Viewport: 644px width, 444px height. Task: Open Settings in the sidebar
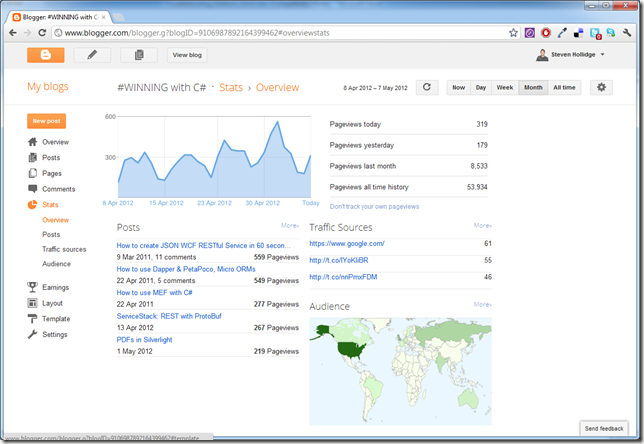[55, 334]
